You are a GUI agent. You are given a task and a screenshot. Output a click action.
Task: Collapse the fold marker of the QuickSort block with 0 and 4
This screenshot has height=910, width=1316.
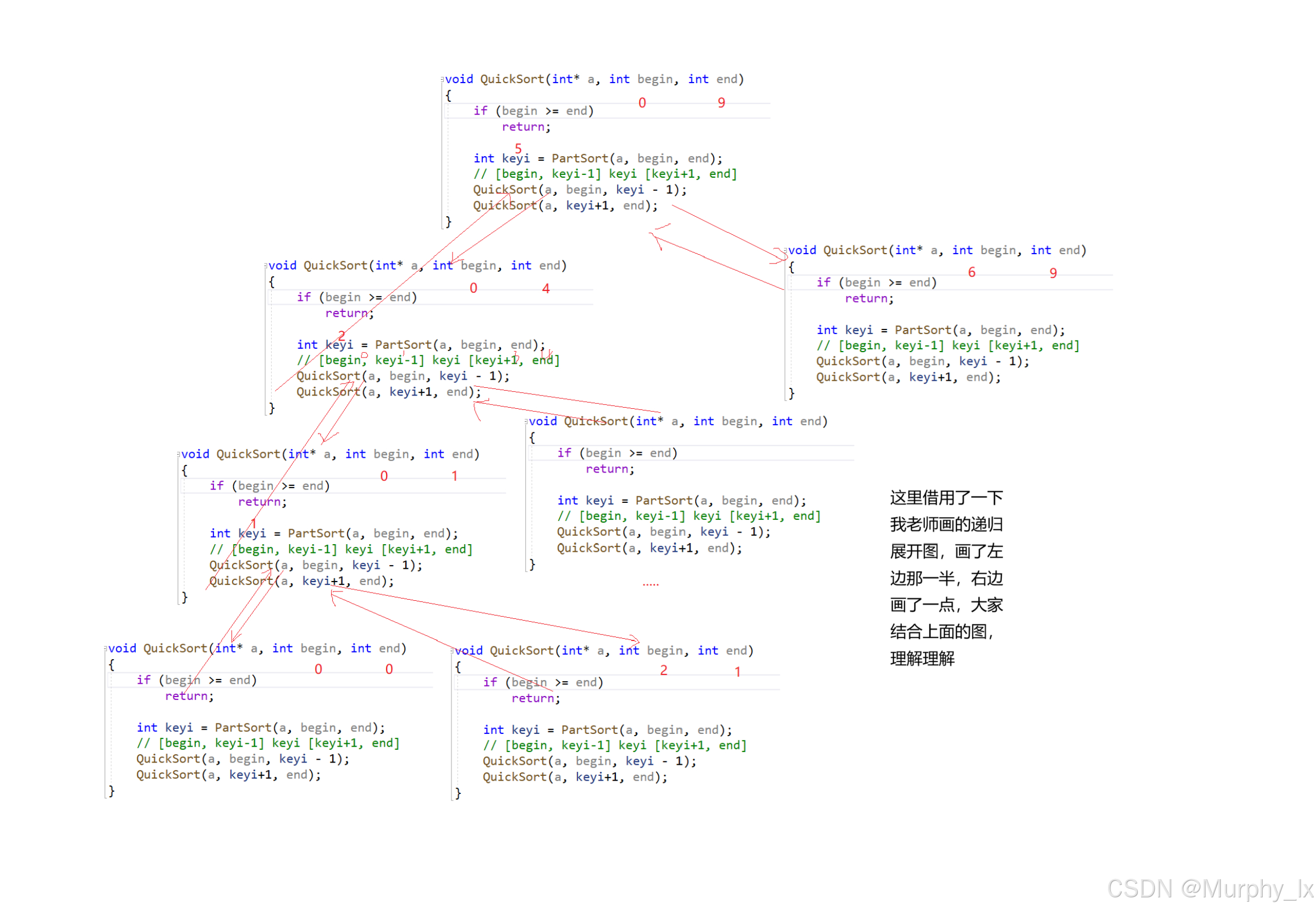(x=266, y=266)
